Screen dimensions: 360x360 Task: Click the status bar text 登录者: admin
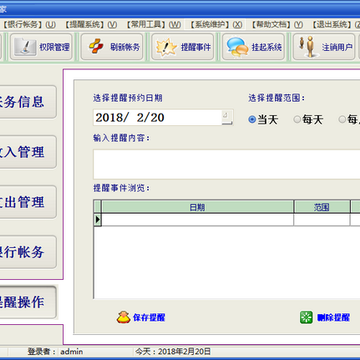[x=55, y=351]
